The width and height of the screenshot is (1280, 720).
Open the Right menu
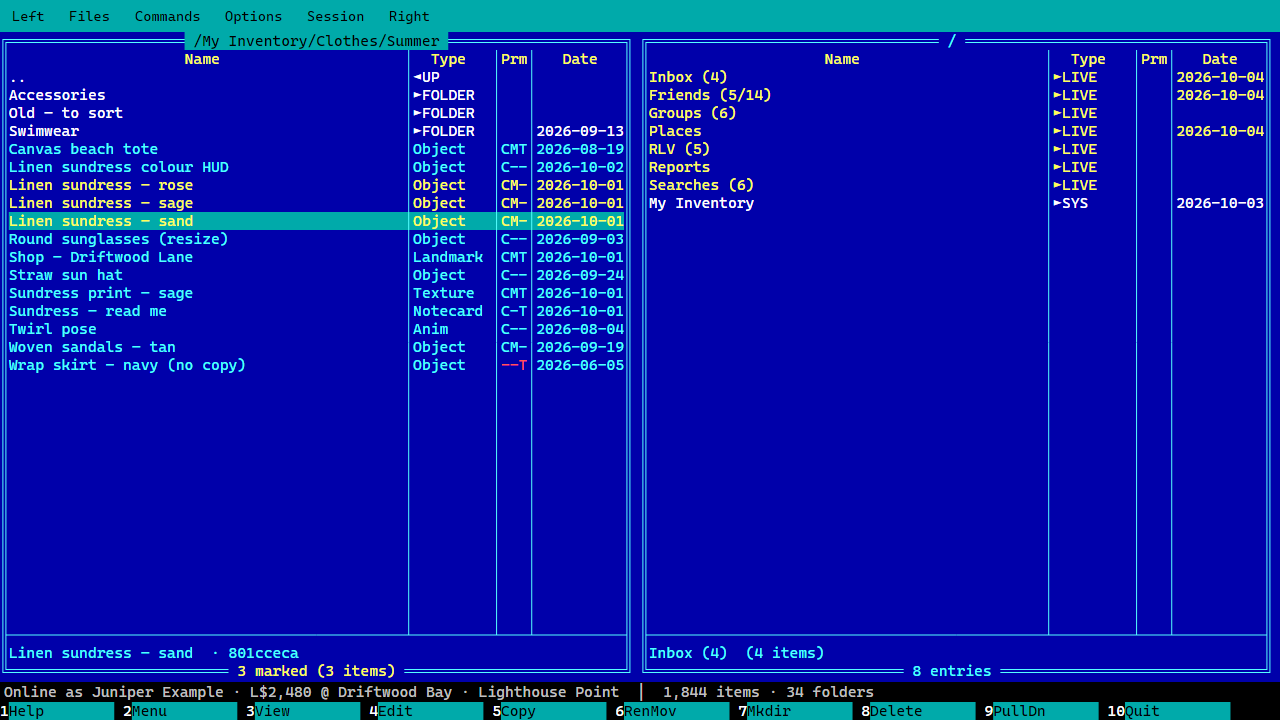[409, 16]
